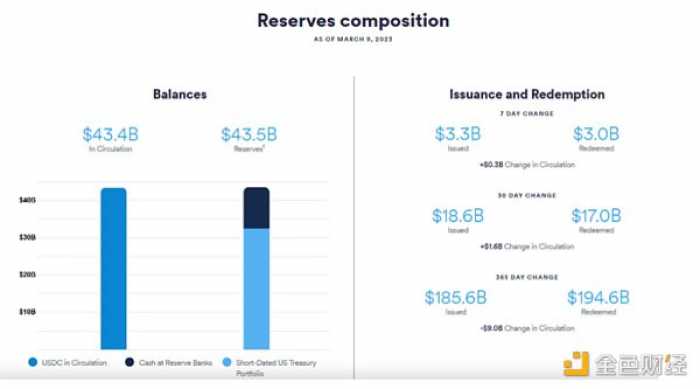Click the $43.5B Reserves figure
The image size is (700, 389).
point(249,134)
